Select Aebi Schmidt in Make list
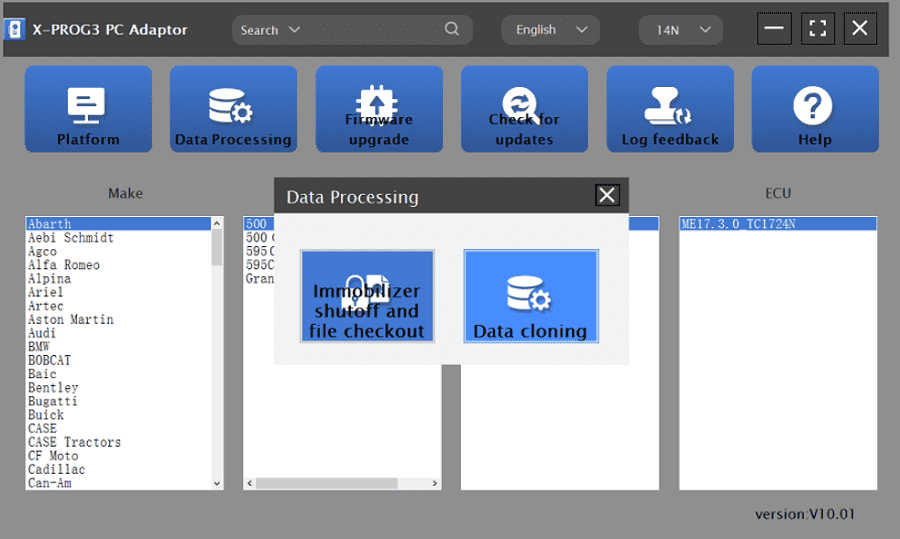900x539 pixels. (118, 238)
